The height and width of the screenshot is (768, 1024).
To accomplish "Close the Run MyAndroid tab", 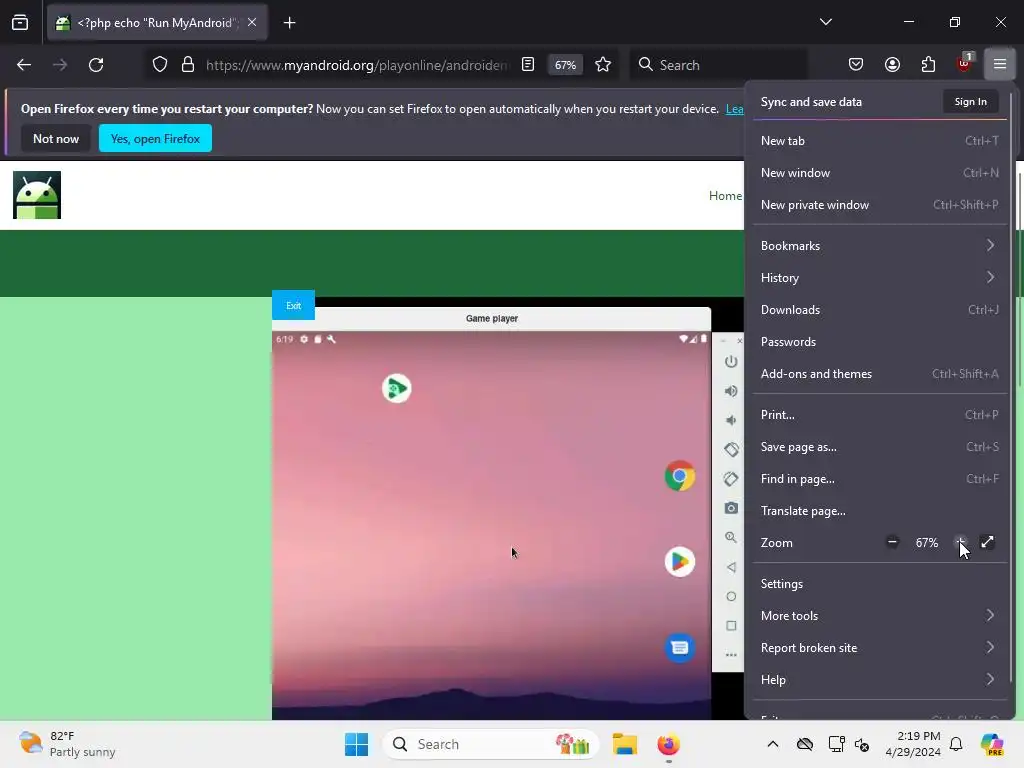I will (252, 22).
